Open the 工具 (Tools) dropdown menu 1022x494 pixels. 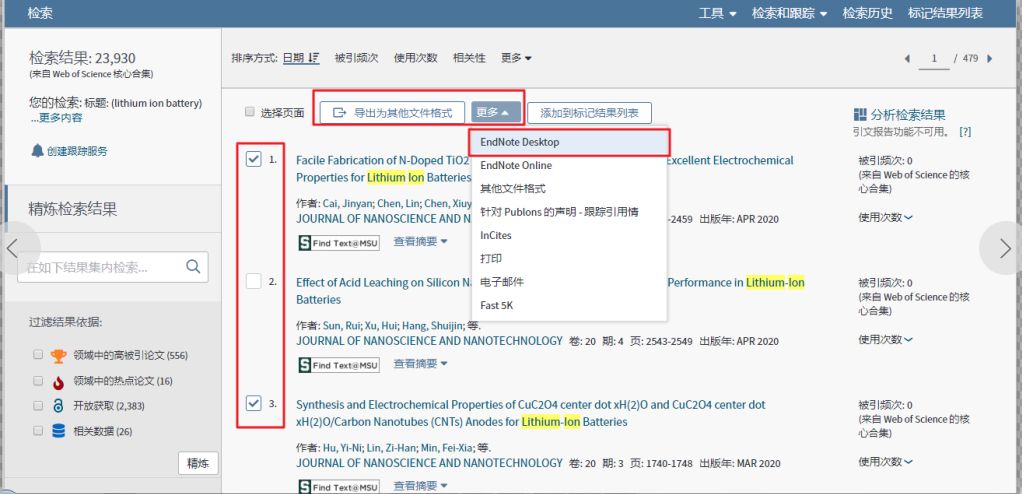pyautogui.click(x=718, y=13)
